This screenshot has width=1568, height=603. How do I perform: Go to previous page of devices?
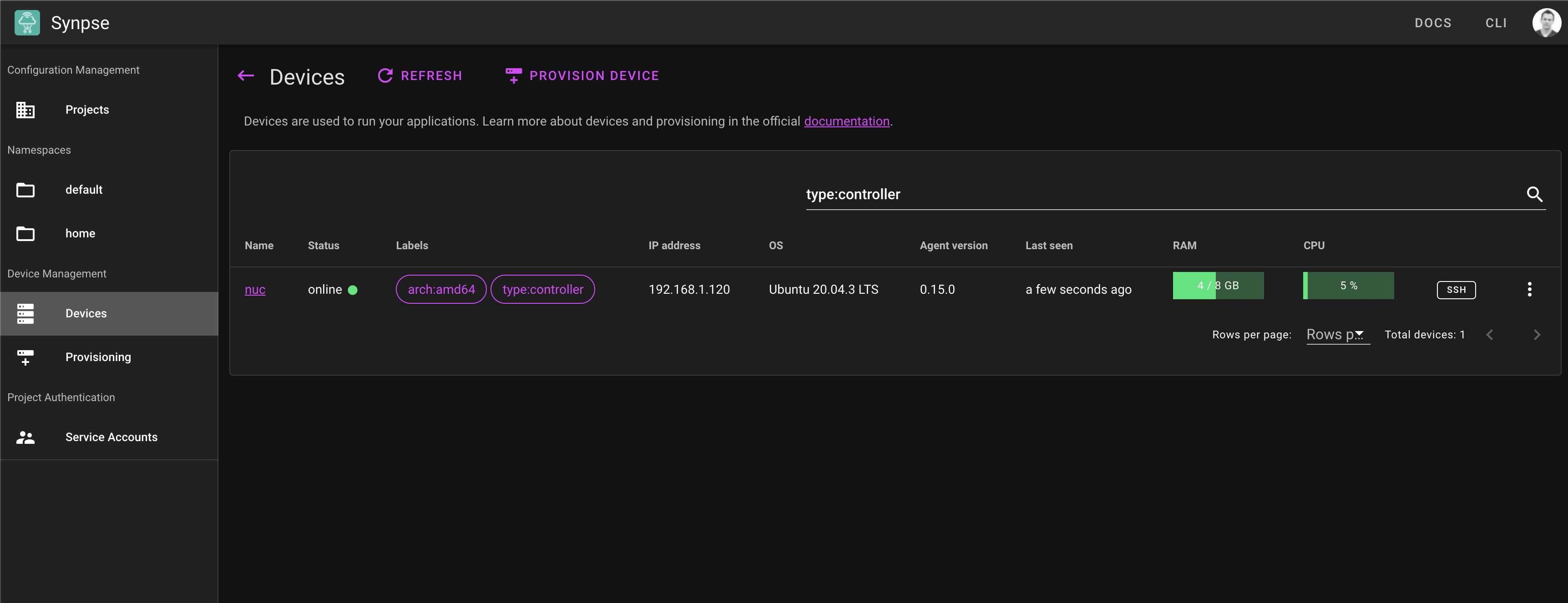[1489, 335]
